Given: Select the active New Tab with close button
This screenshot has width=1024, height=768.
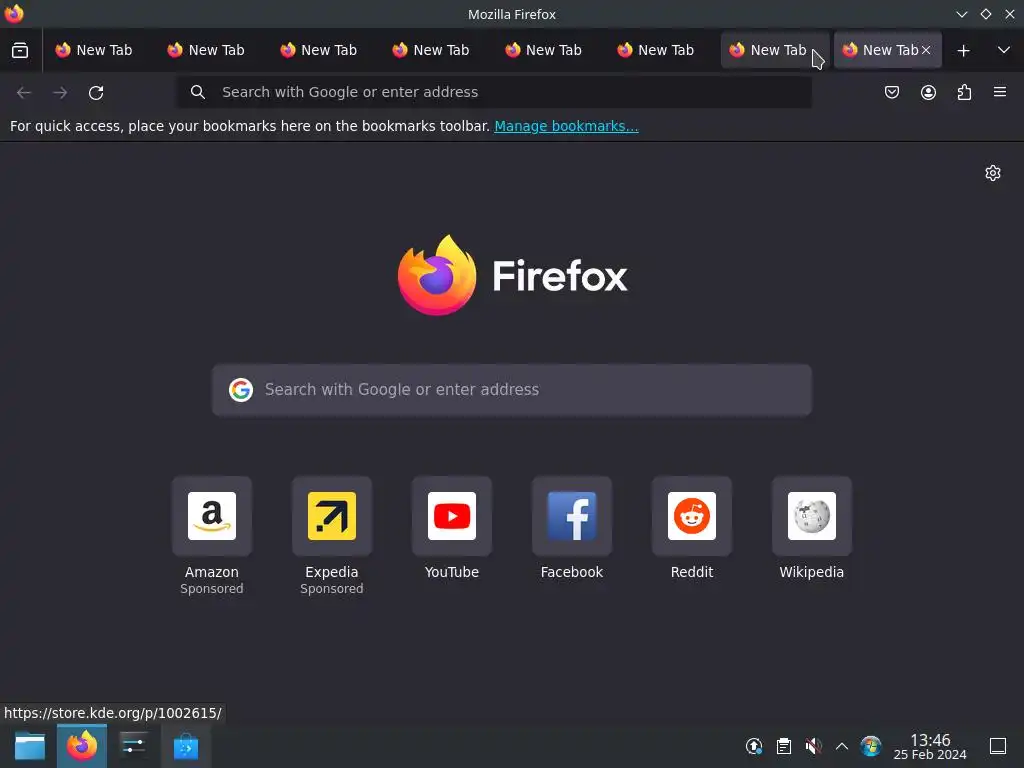Looking at the screenshot, I should click(x=888, y=50).
